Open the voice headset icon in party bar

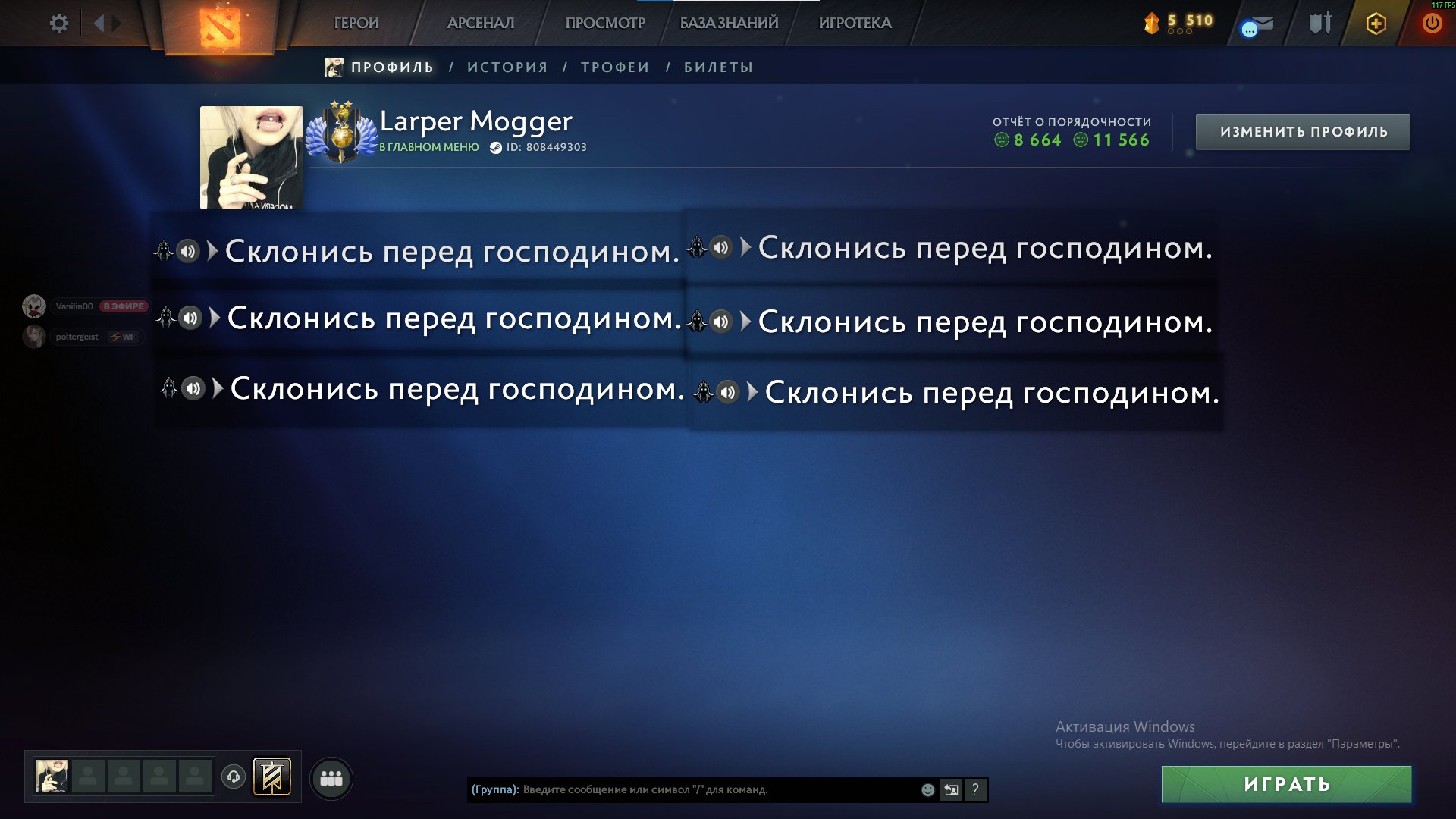click(234, 777)
